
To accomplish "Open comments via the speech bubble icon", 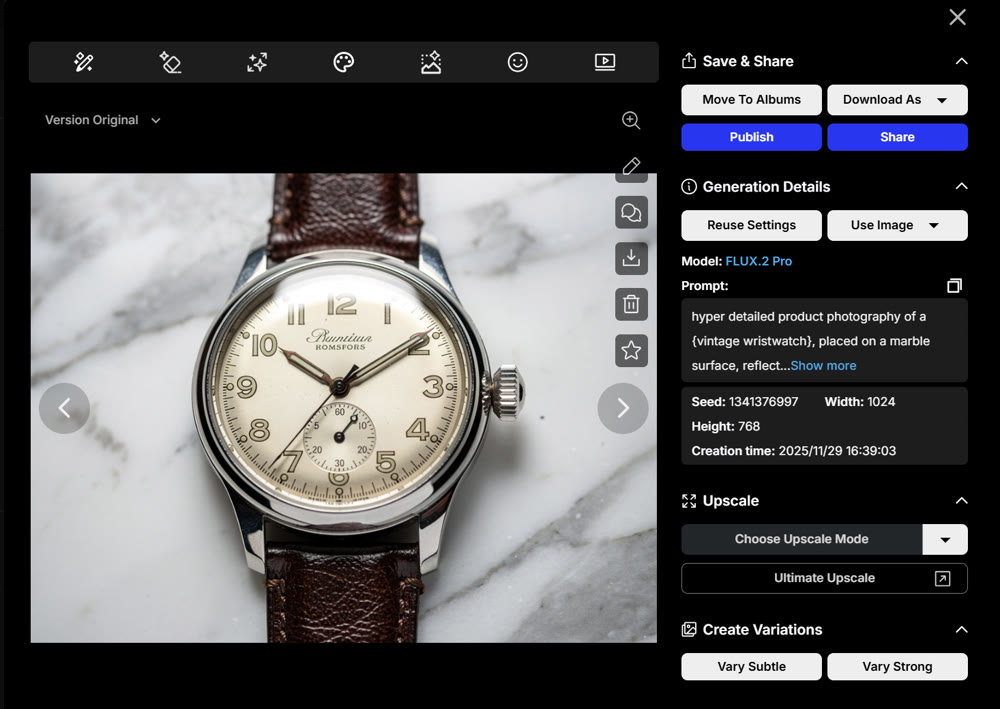I will [631, 212].
